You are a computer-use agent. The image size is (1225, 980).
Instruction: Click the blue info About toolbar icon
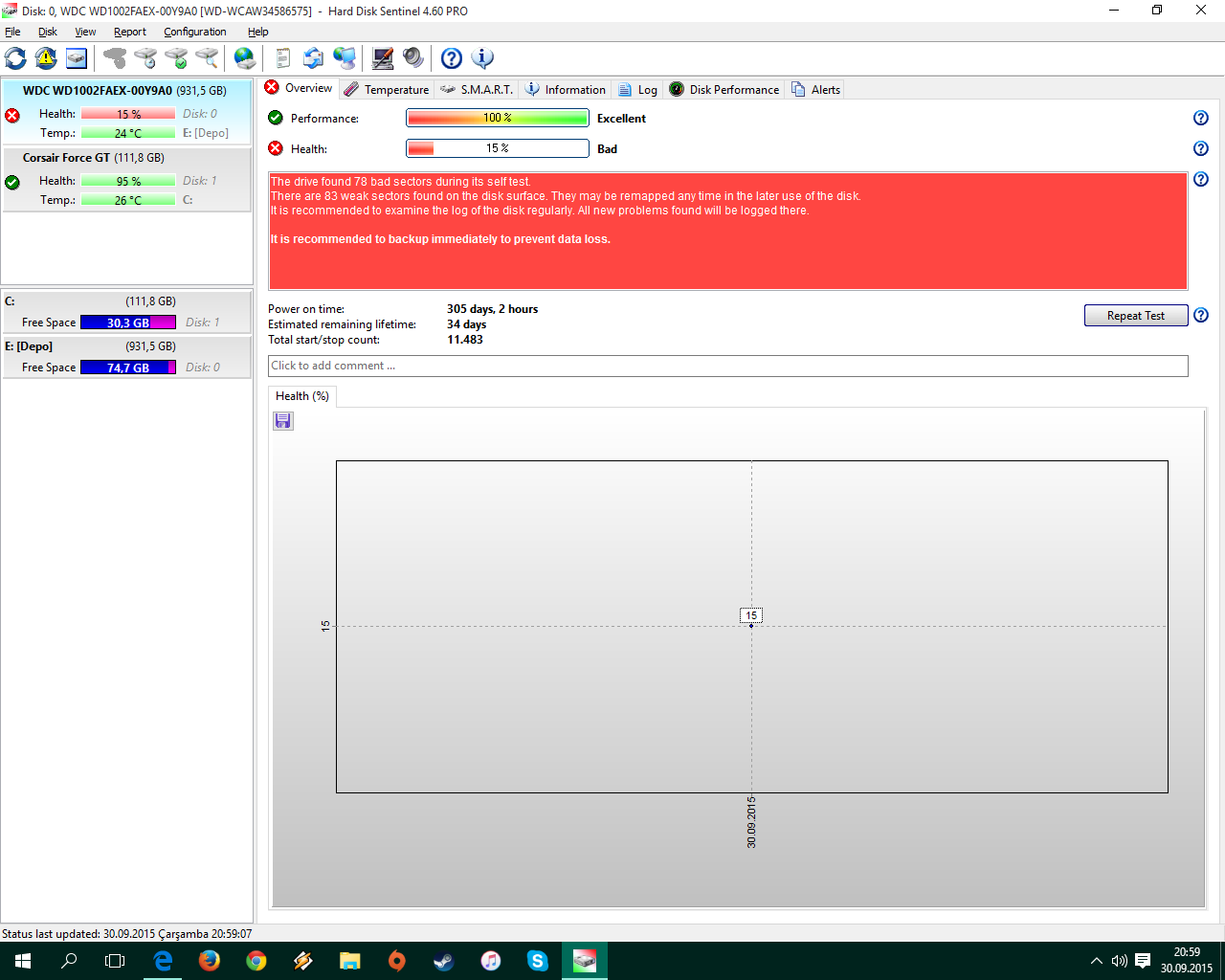pyautogui.click(x=482, y=58)
